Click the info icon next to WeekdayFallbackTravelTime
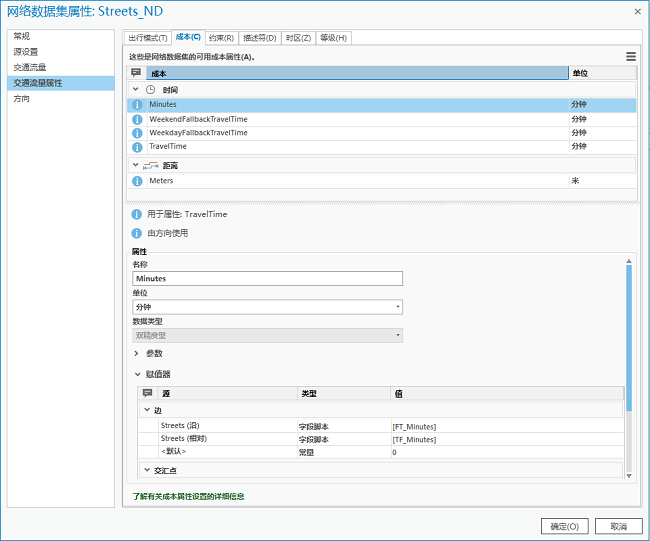Viewport: 650px width, 541px height. 137,132
